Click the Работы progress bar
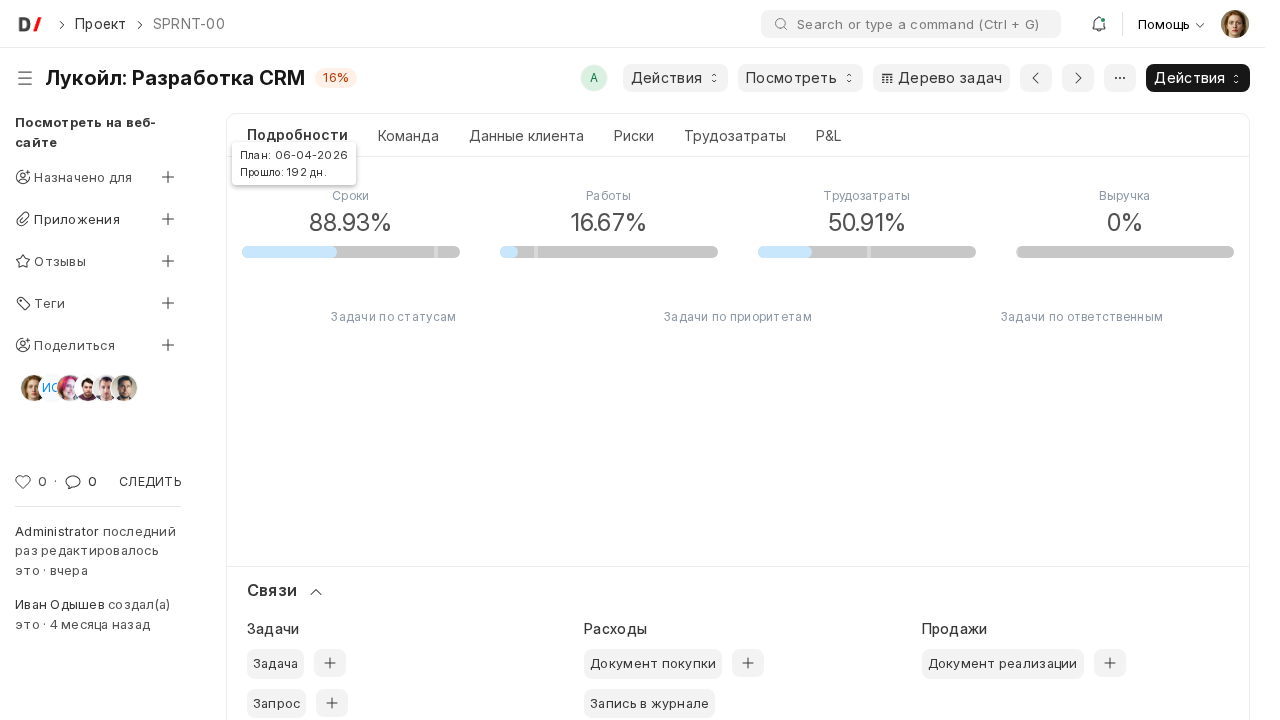Image resolution: width=1280 pixels, height=720 pixels. 609,252
